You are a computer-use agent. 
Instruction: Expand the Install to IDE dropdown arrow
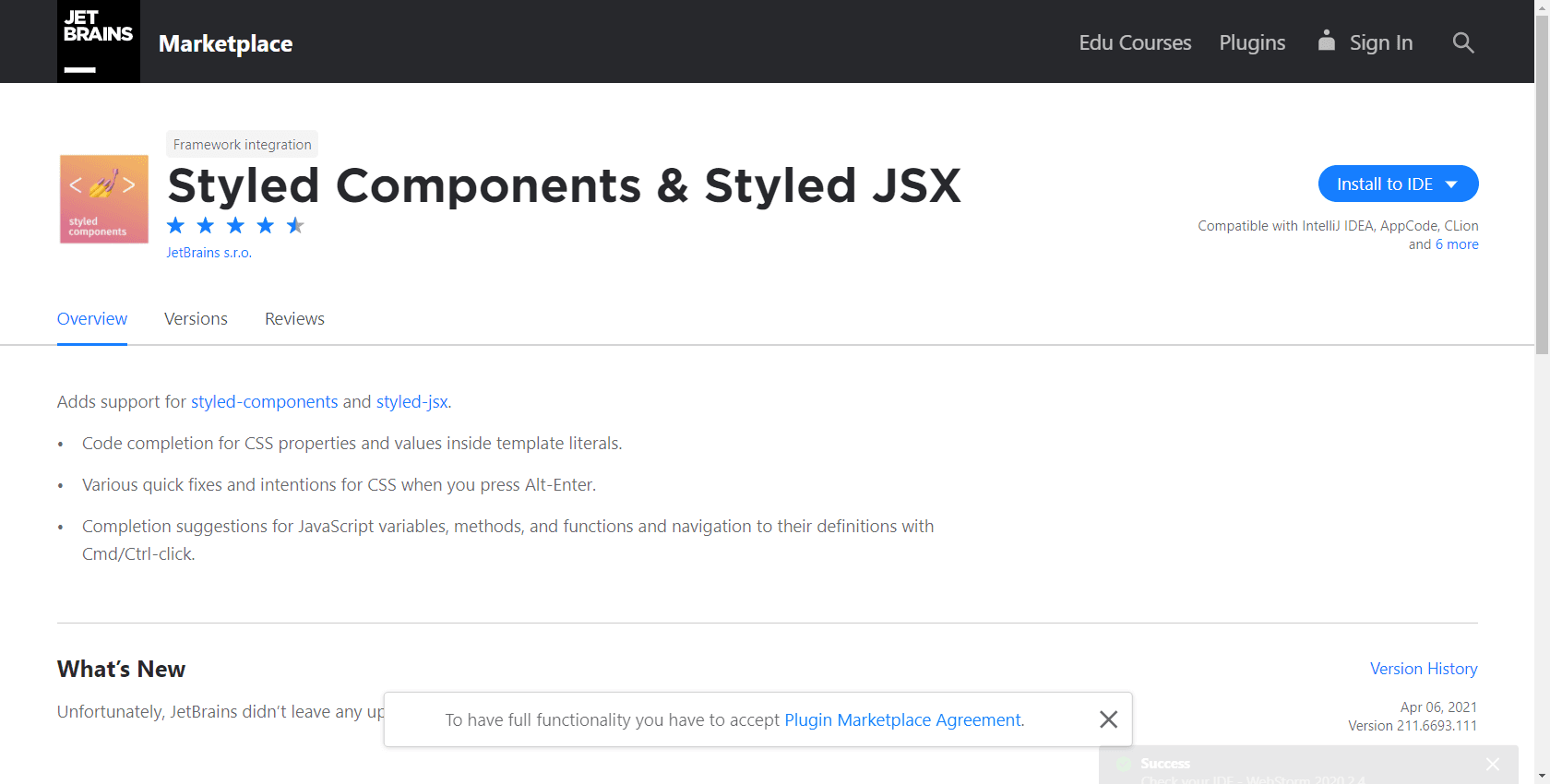[x=1451, y=184]
